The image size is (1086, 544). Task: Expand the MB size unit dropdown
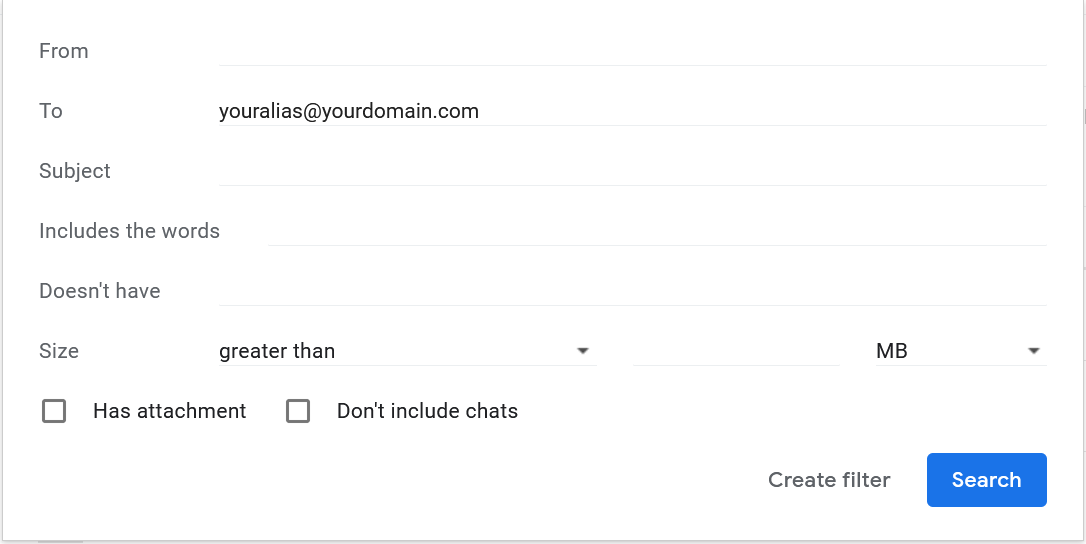[x=960, y=351]
